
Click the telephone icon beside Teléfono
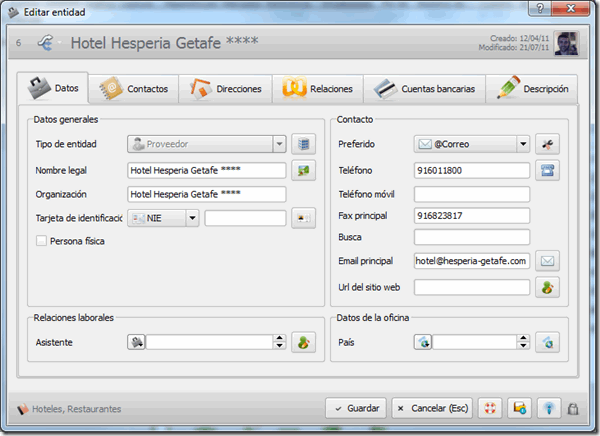click(548, 170)
